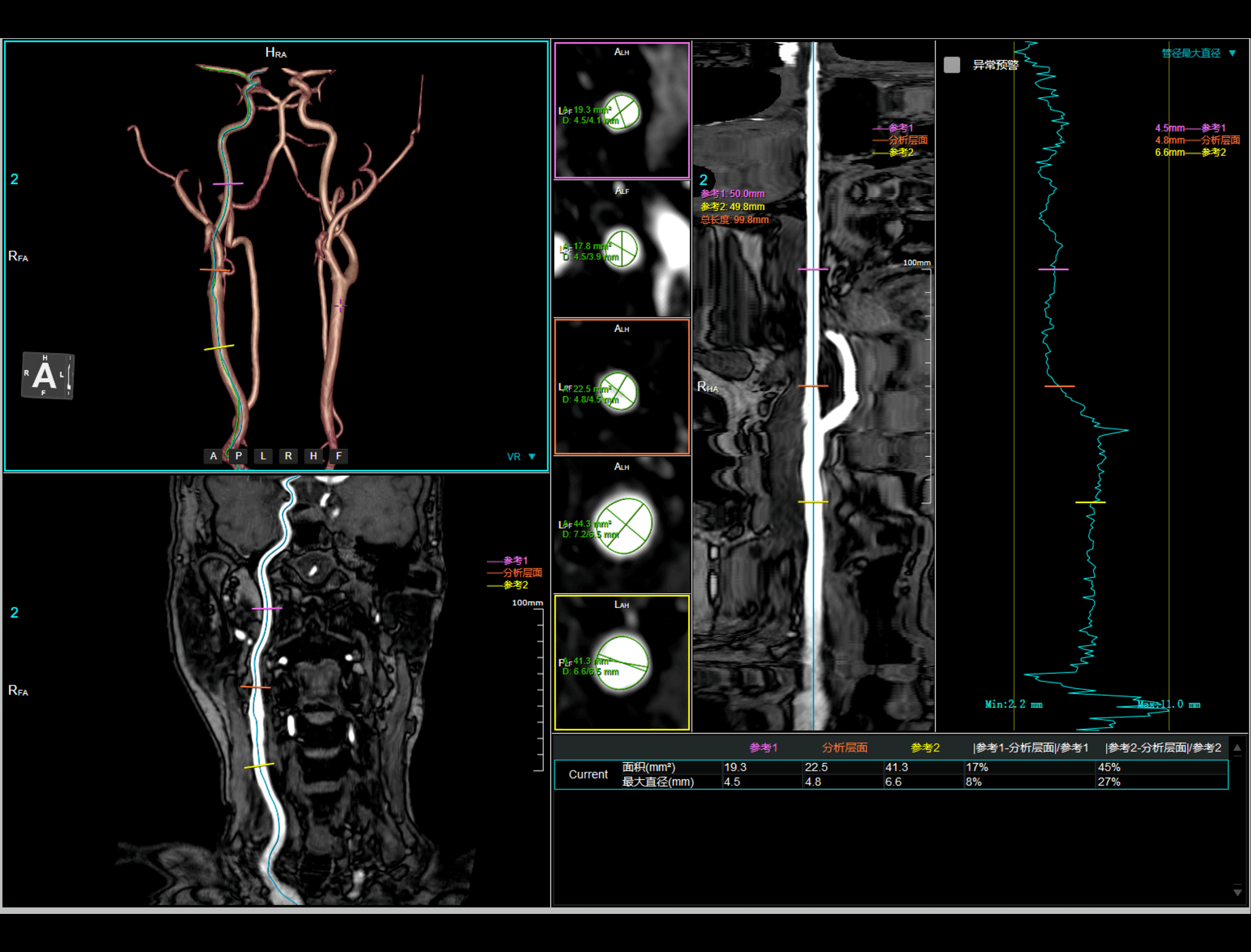Click the 参考1 column header in measurement table
The width and height of the screenshot is (1251, 952).
[x=763, y=746]
